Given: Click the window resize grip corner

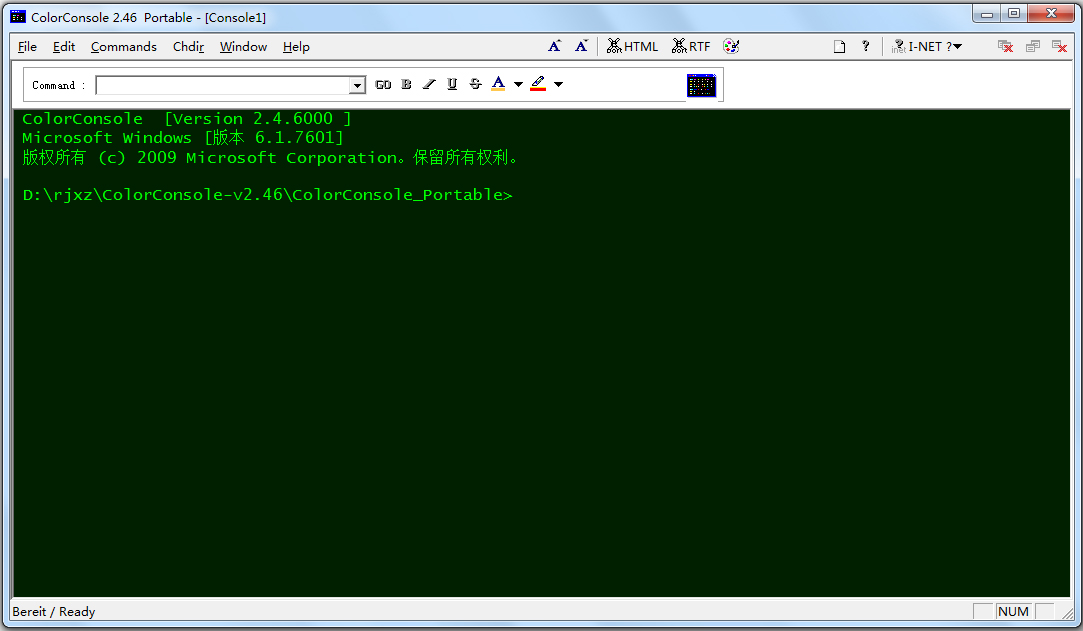Looking at the screenshot, I should tap(1068, 612).
